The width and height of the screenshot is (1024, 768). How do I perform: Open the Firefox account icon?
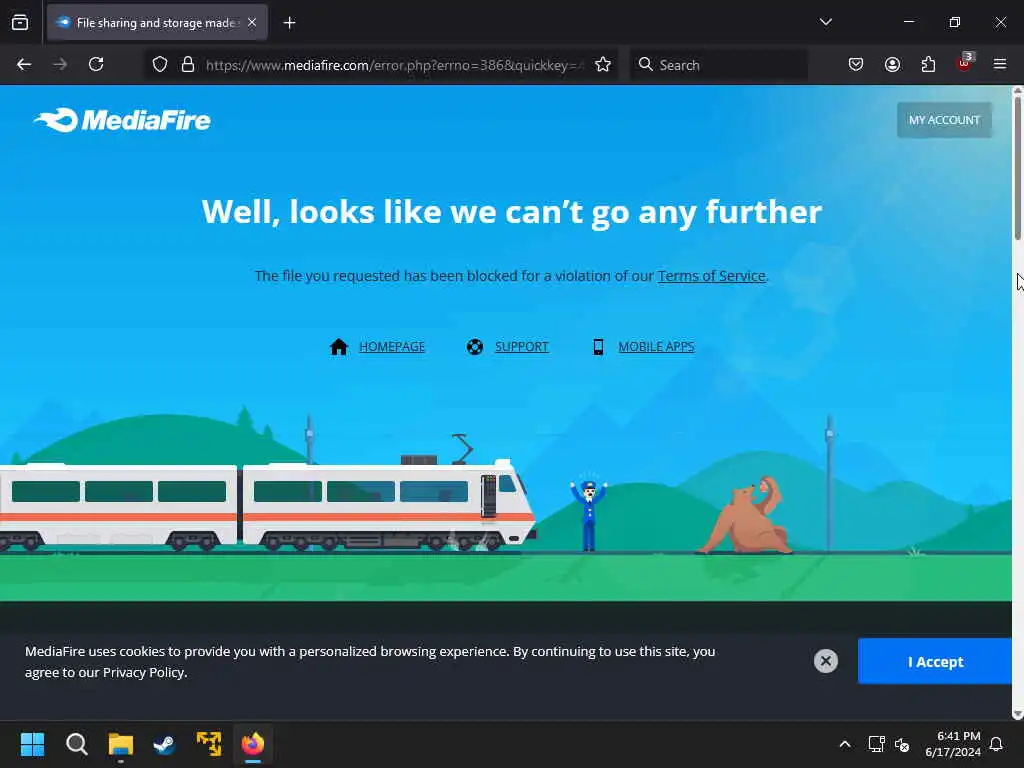tap(892, 65)
